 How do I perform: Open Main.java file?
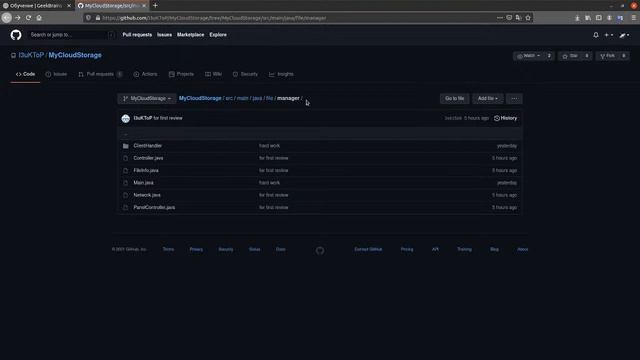(x=143, y=183)
